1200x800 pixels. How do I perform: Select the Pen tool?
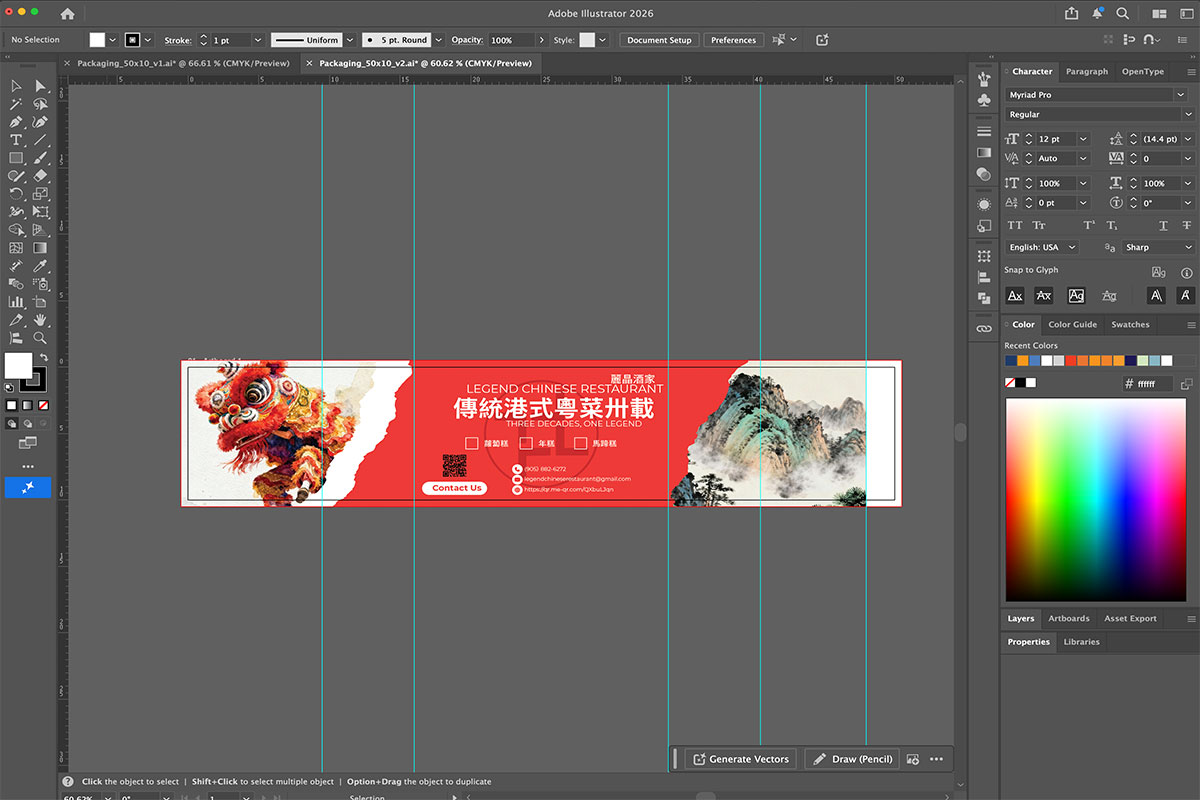coord(16,121)
